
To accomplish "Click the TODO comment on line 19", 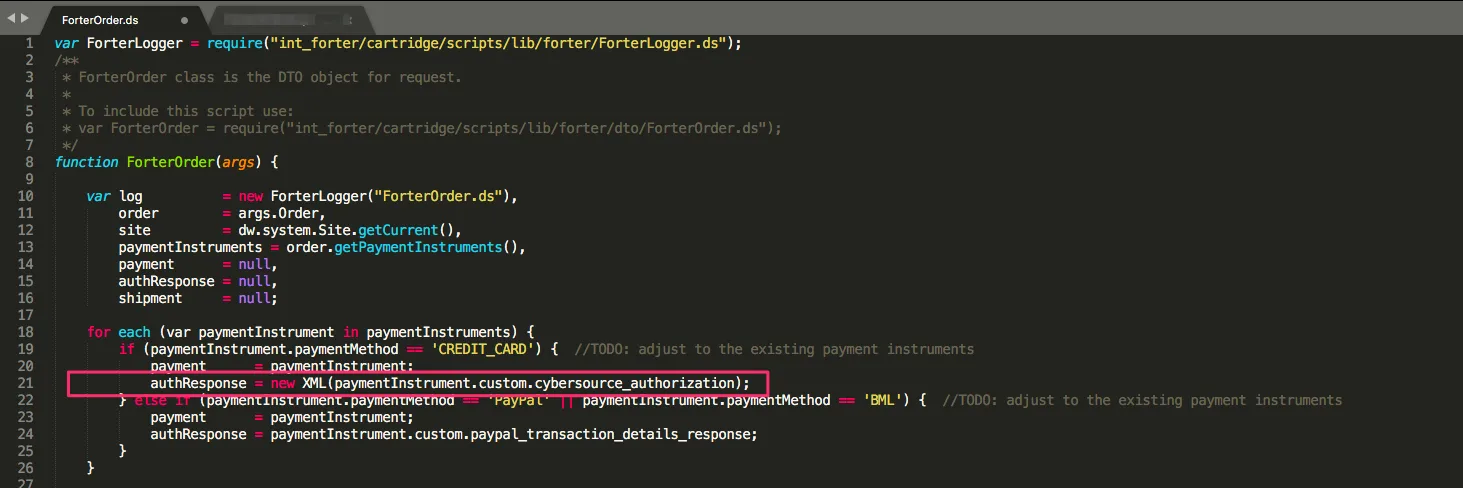I will click(x=774, y=349).
